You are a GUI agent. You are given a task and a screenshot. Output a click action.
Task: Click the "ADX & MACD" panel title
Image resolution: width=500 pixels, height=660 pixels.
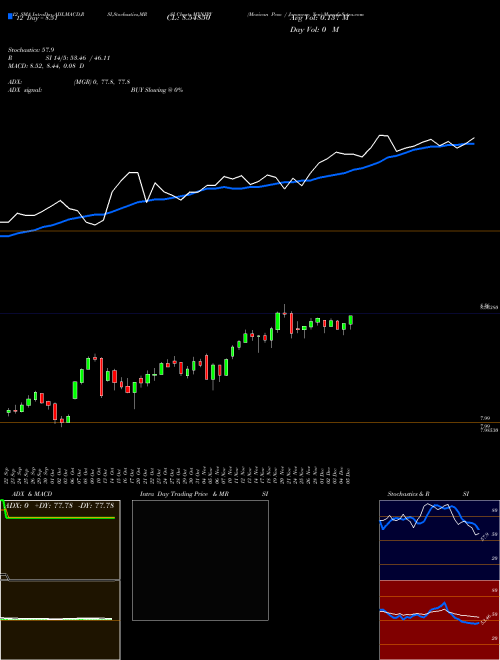pos(32,494)
